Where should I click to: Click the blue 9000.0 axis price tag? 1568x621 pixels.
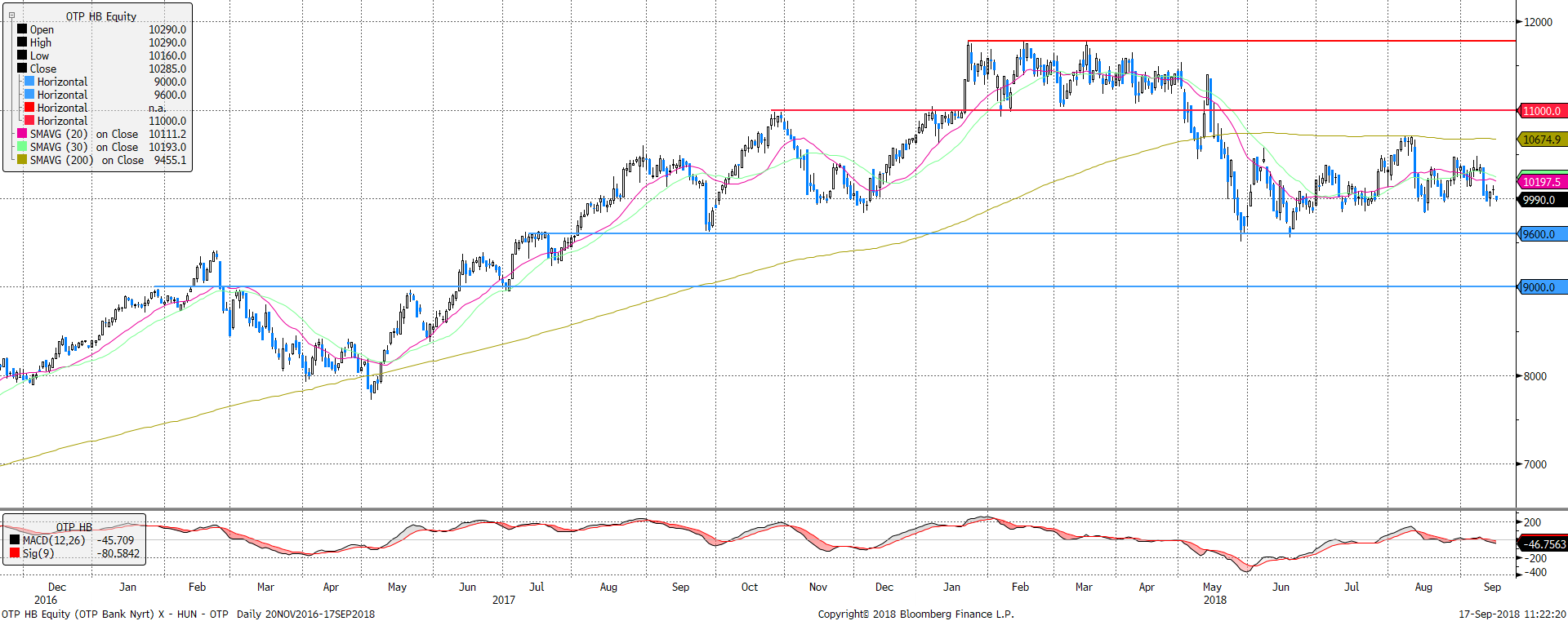[x=1542, y=287]
